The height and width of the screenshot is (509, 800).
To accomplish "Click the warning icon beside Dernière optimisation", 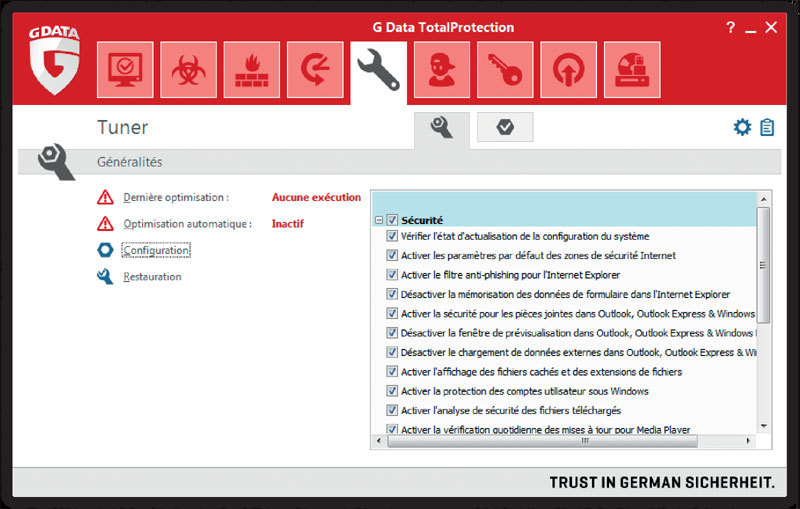I will pos(105,197).
